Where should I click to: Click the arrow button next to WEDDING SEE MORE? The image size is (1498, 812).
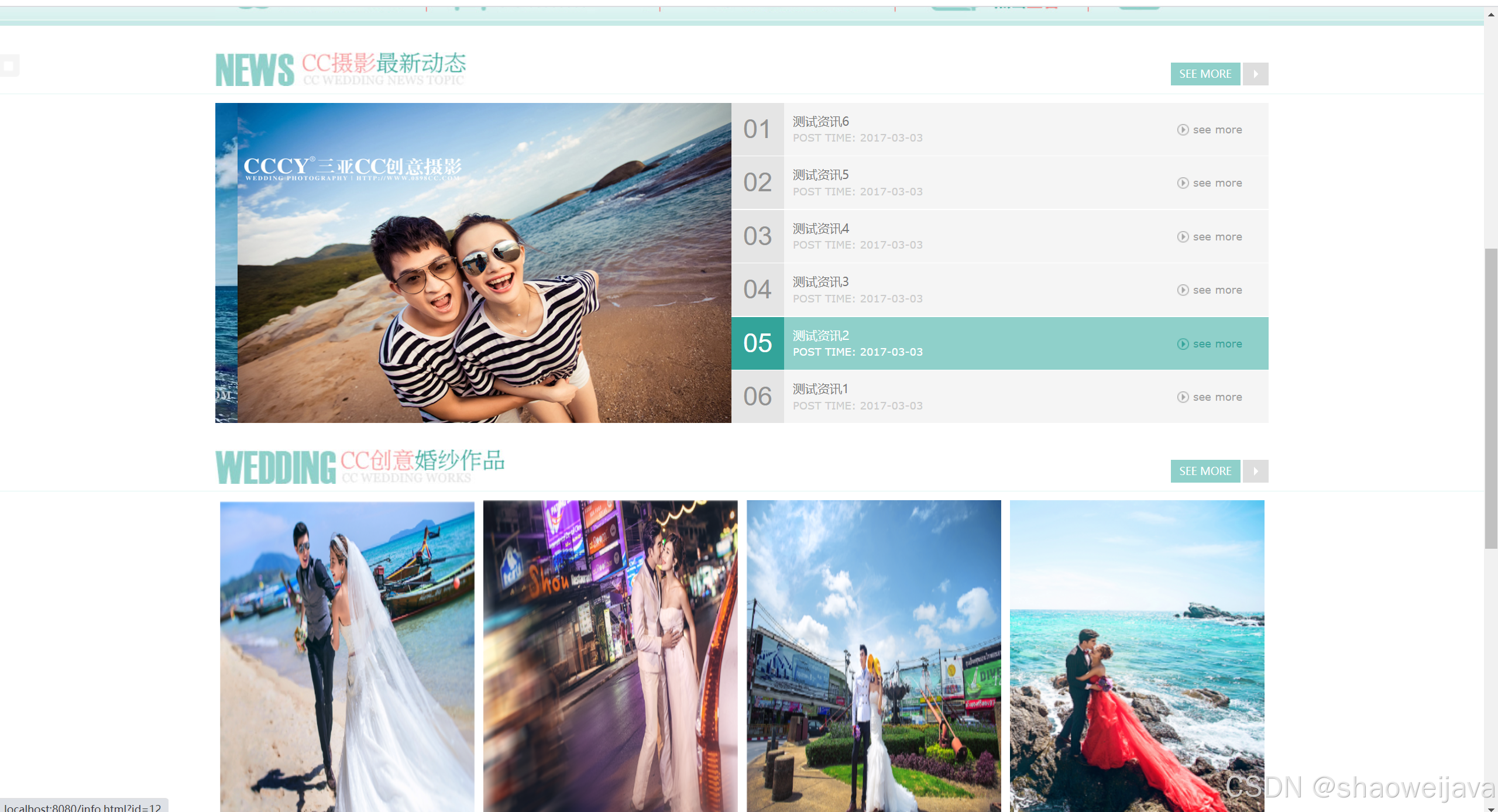(x=1255, y=472)
